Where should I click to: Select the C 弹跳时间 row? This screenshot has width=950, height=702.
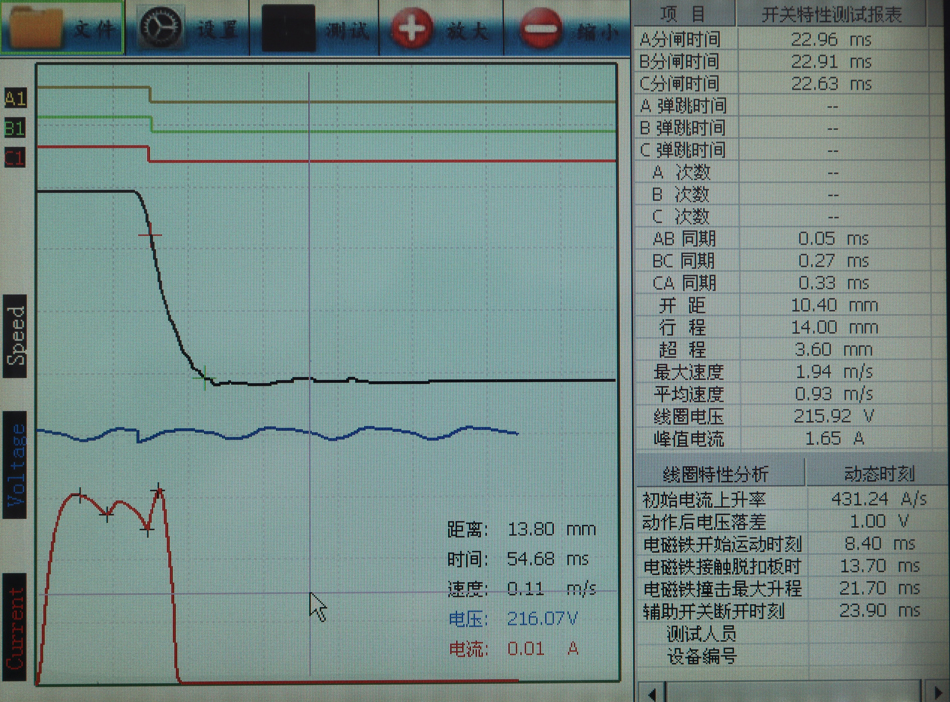pyautogui.click(x=782, y=150)
